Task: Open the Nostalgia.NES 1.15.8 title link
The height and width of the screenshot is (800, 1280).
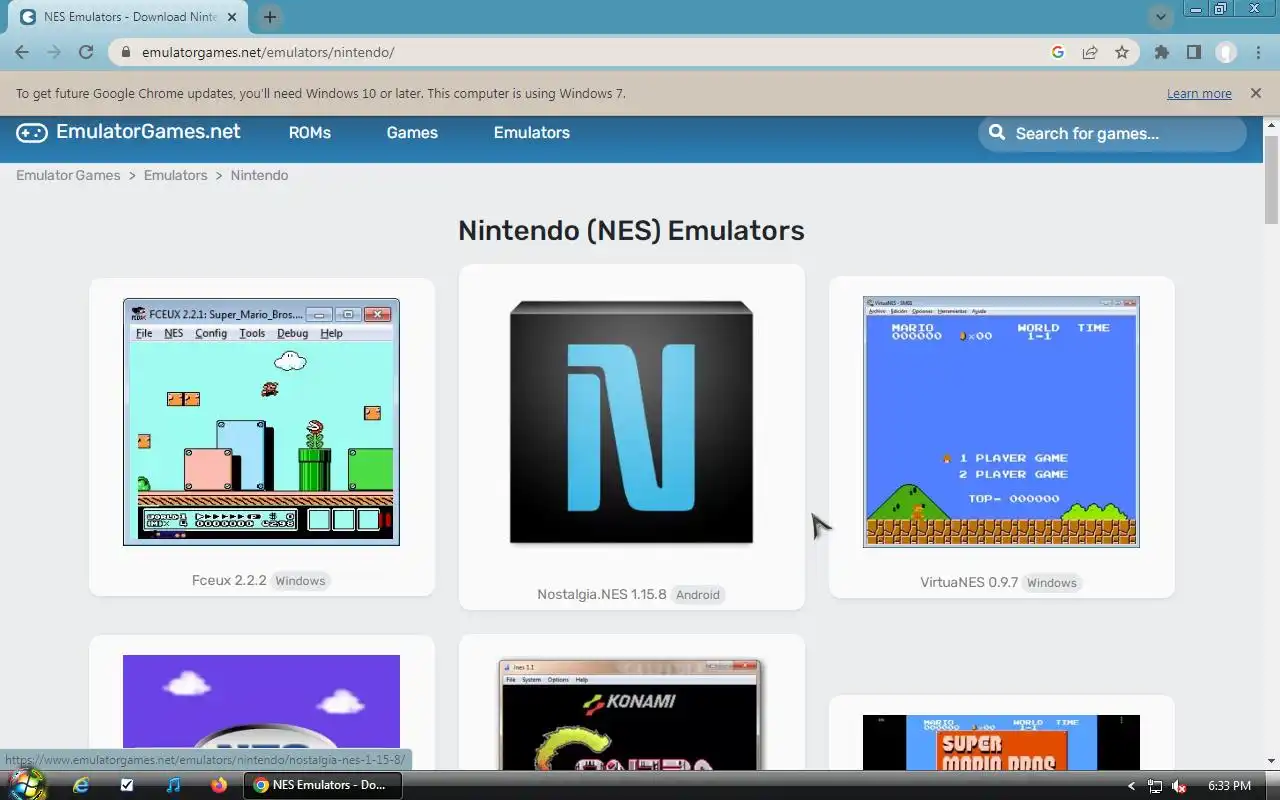Action: [x=601, y=594]
